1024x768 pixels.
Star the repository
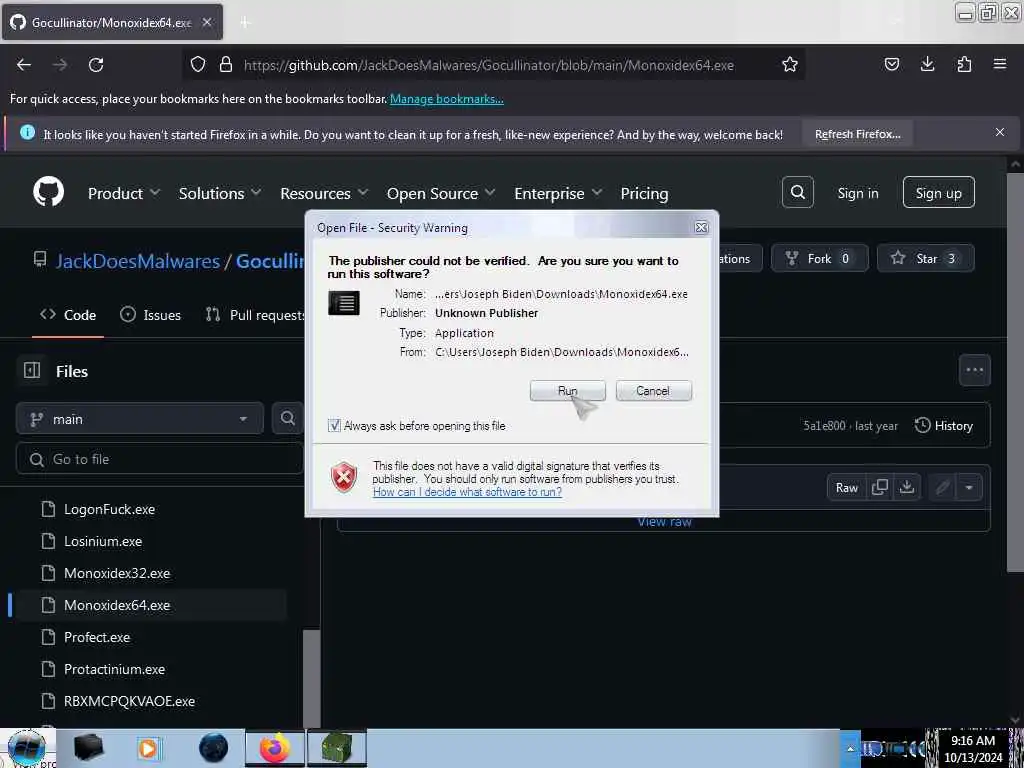pyautogui.click(x=925, y=259)
